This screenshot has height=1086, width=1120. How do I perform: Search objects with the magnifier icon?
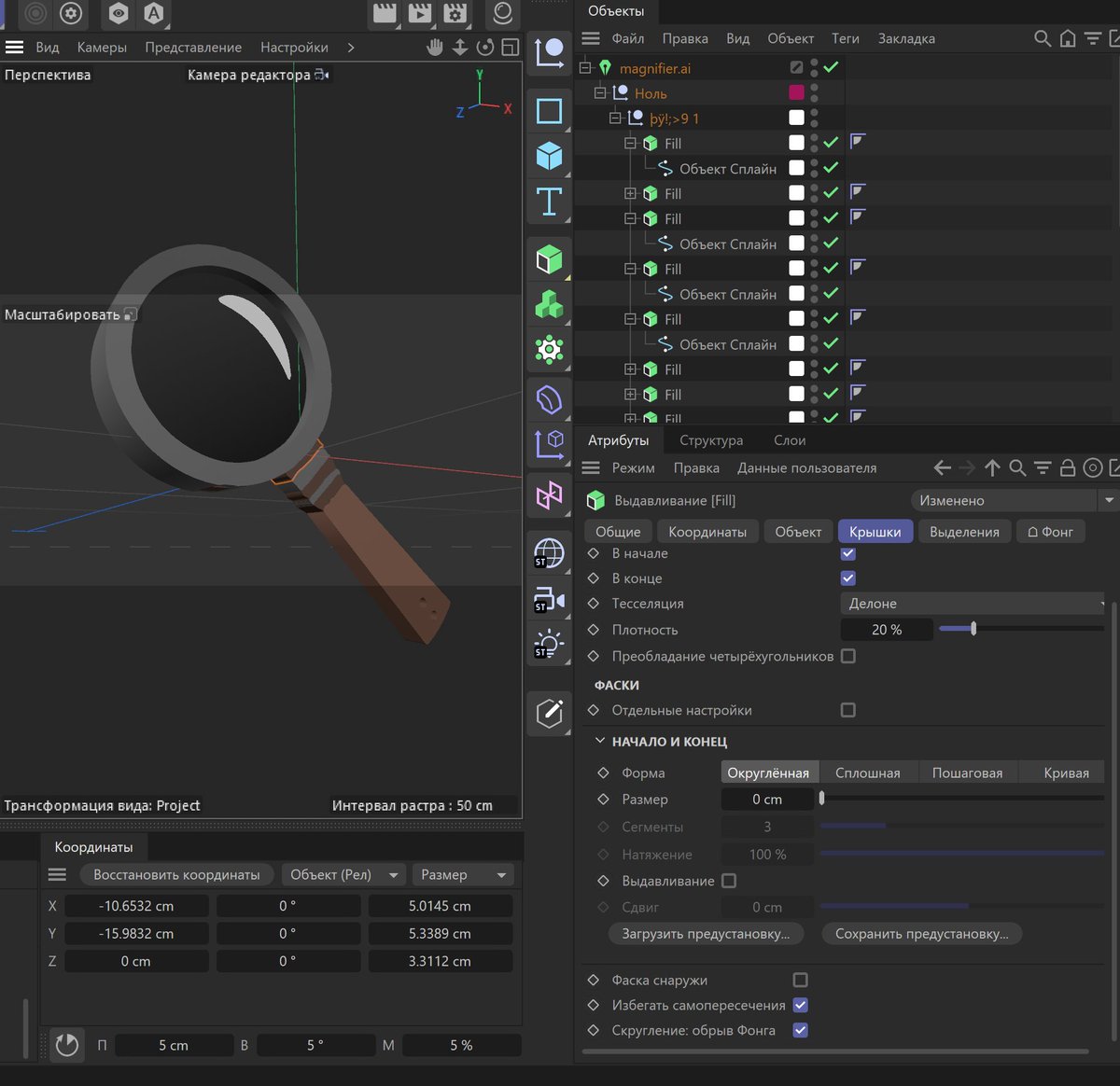[1043, 38]
